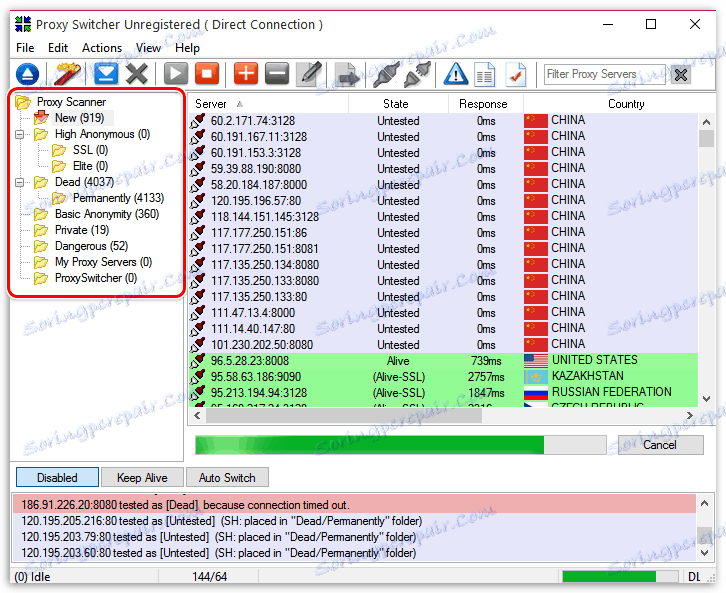The image size is (726, 593).
Task: Click the status bar green progress indicator
Action: click(x=620, y=576)
